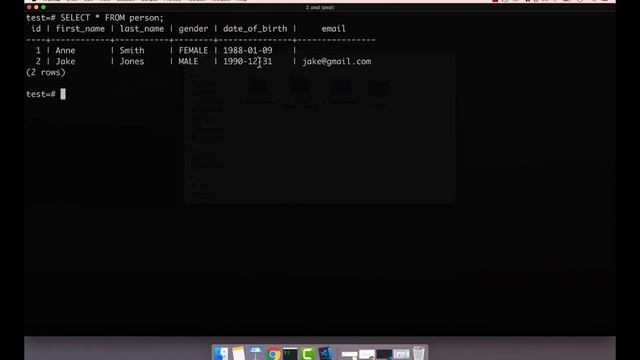640x360 pixels.
Task: Click the email 'jake@gmail.com'
Action: tap(337, 62)
